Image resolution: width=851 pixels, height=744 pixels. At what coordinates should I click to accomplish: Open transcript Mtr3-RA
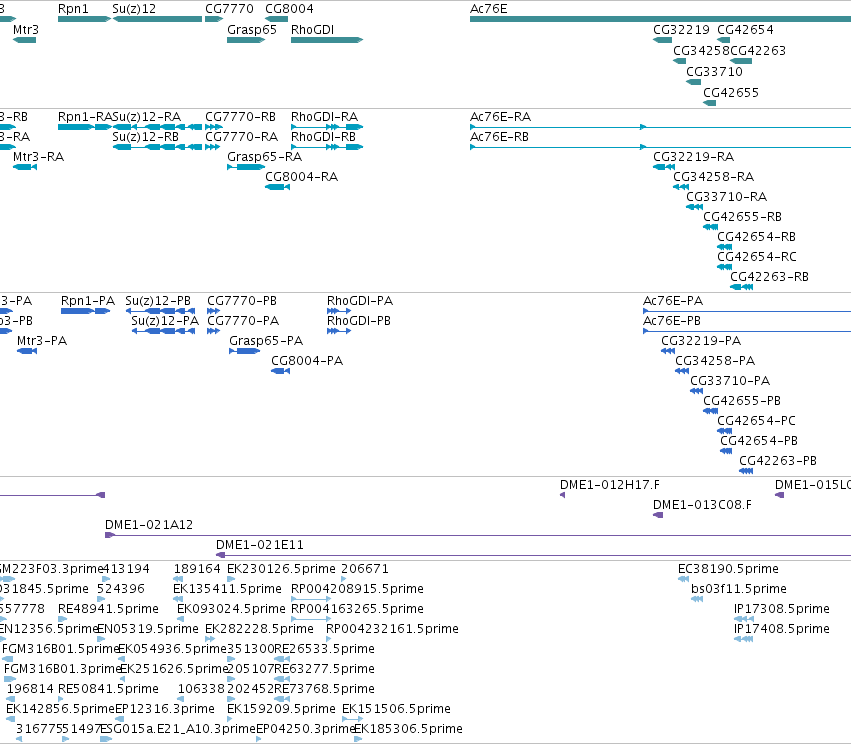[x=39, y=157]
